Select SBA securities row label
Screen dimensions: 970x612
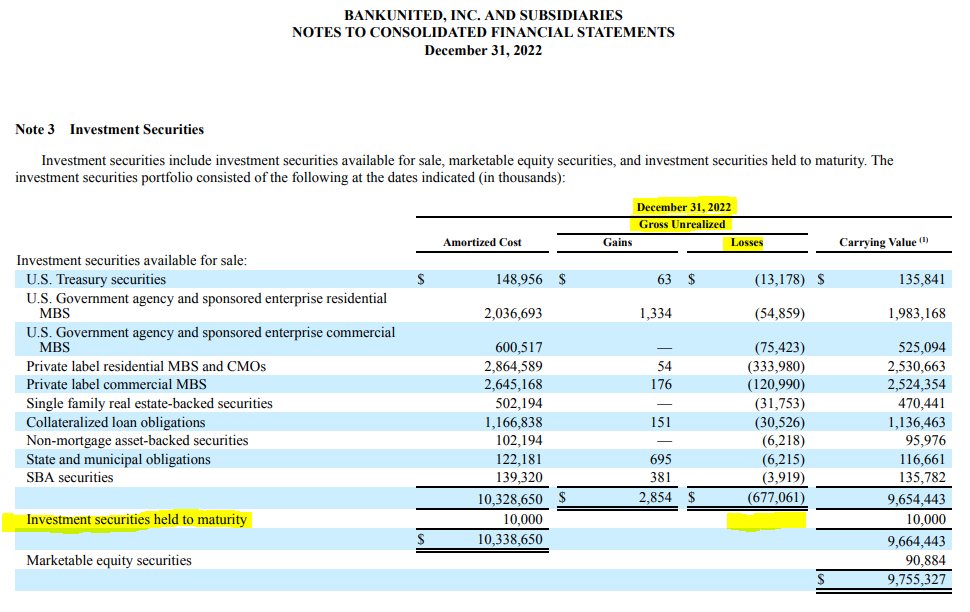click(x=70, y=478)
